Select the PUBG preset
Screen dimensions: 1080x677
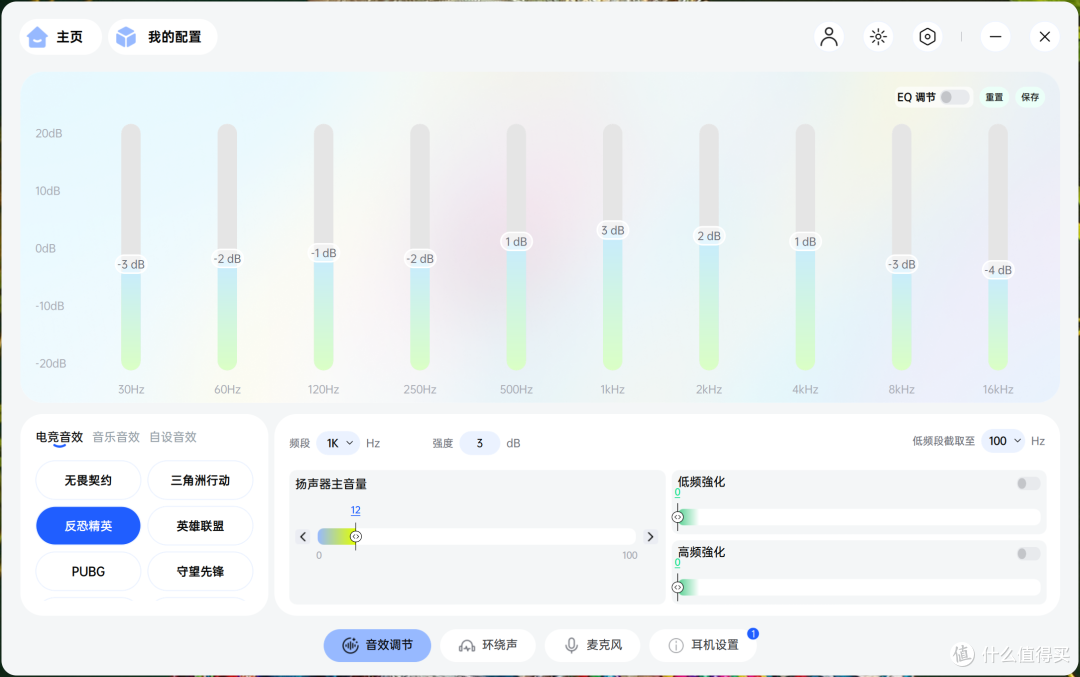[x=88, y=571]
